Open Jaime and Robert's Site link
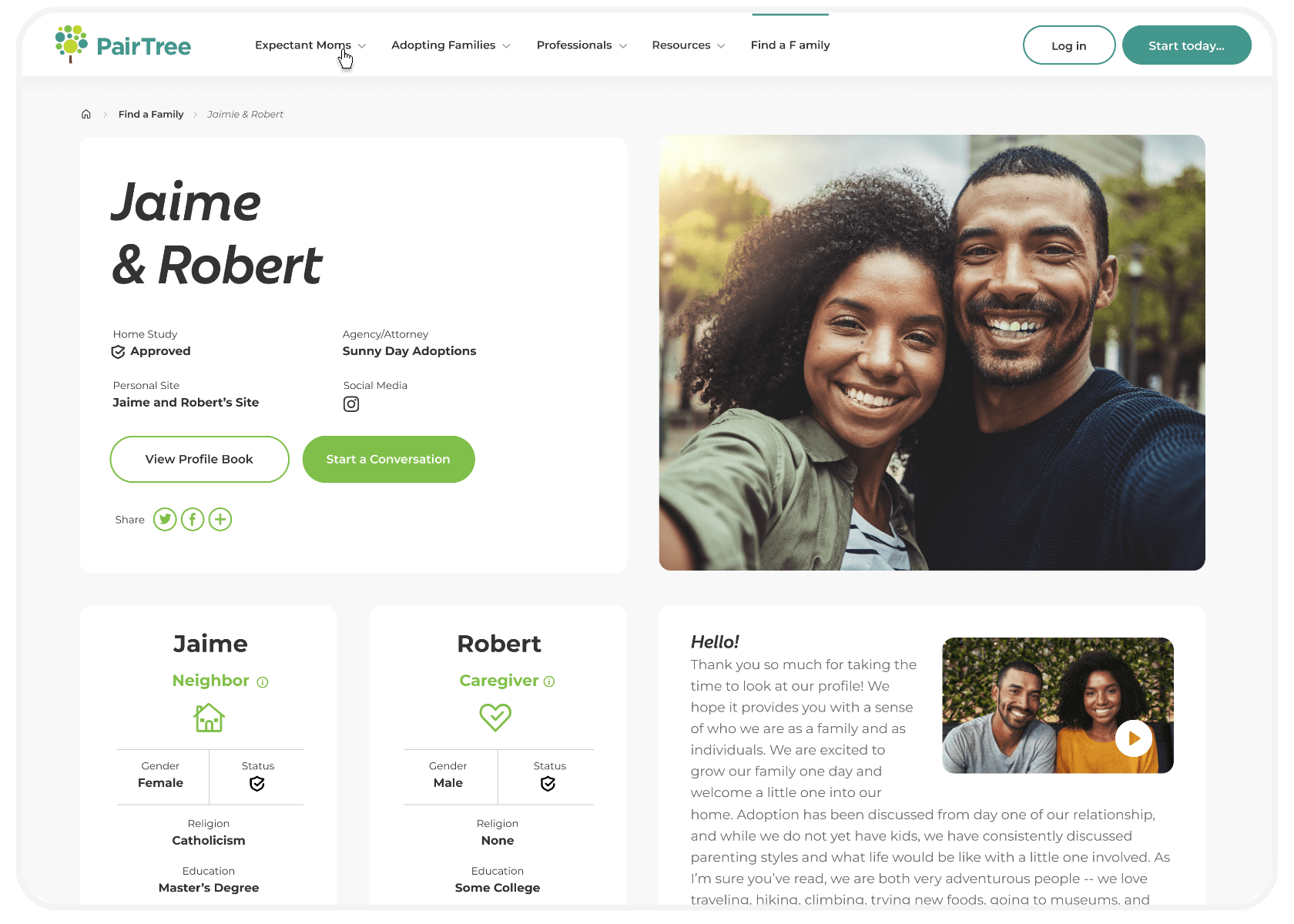This screenshot has width=1294, height=924. coord(186,403)
